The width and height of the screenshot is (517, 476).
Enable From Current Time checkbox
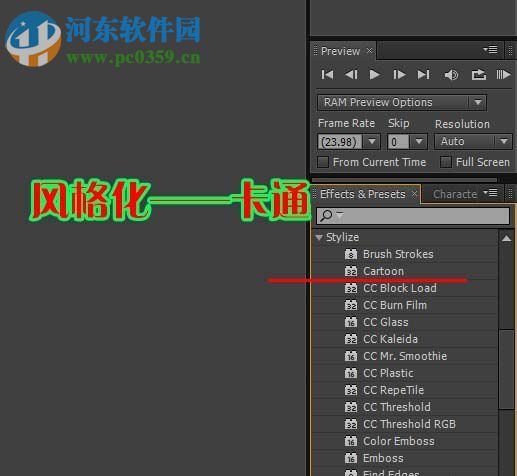(323, 162)
